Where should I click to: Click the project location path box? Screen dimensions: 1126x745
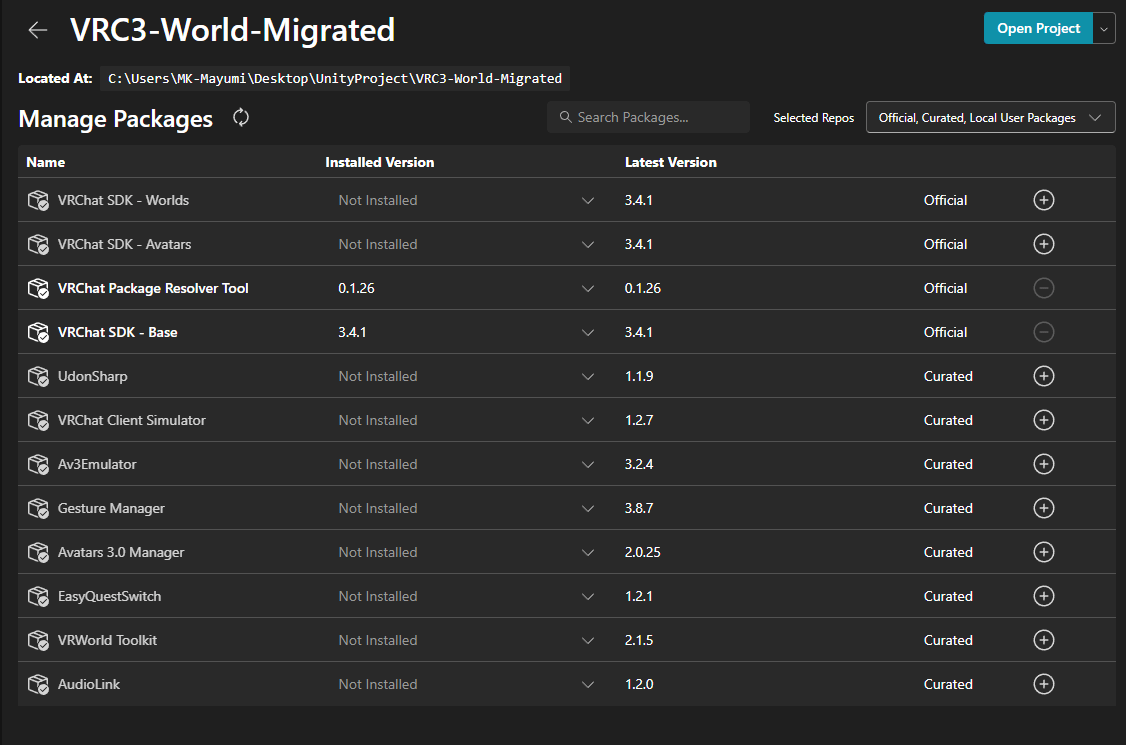click(335, 78)
